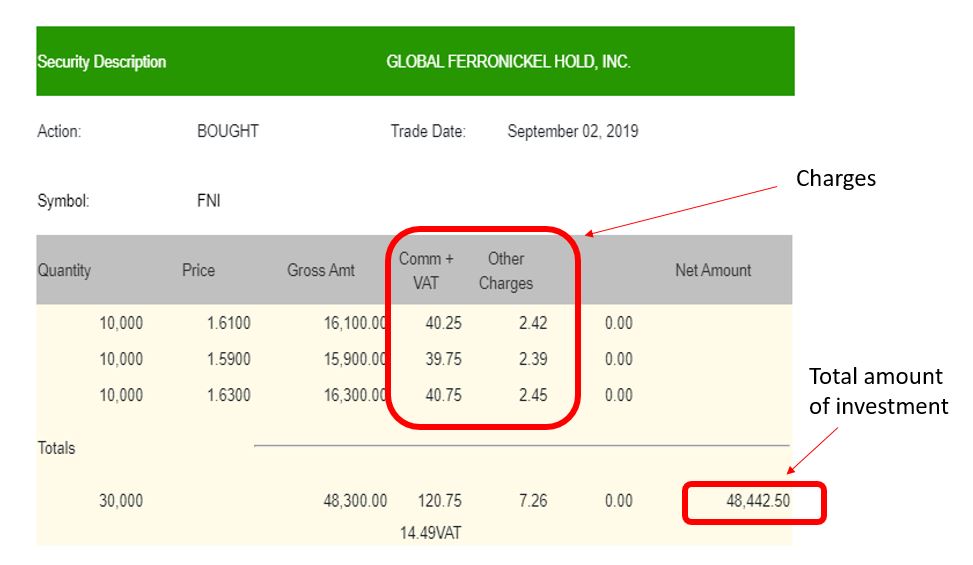This screenshot has height=565, width=973.
Task: Select gross amount '16,300.00'
Action: point(355,395)
